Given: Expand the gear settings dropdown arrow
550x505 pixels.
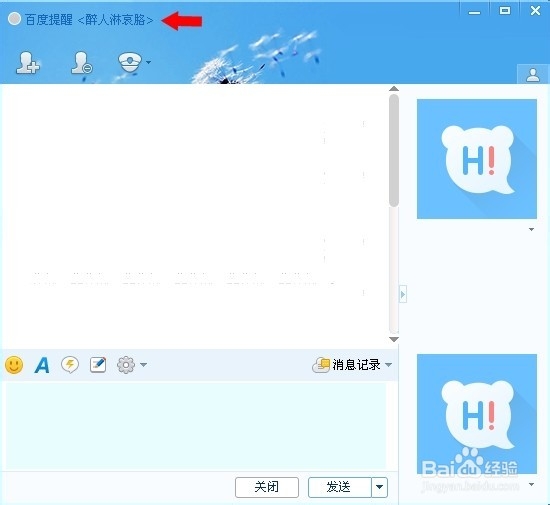Looking at the screenshot, I should [x=143, y=365].
